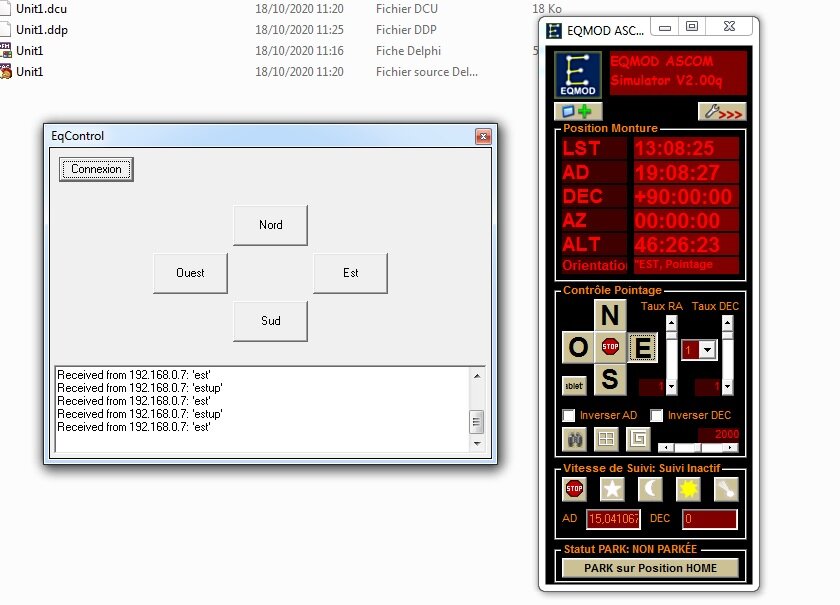The width and height of the screenshot is (840, 605).
Task: Click the ALT value 46:26:23
Action: [x=686, y=245]
